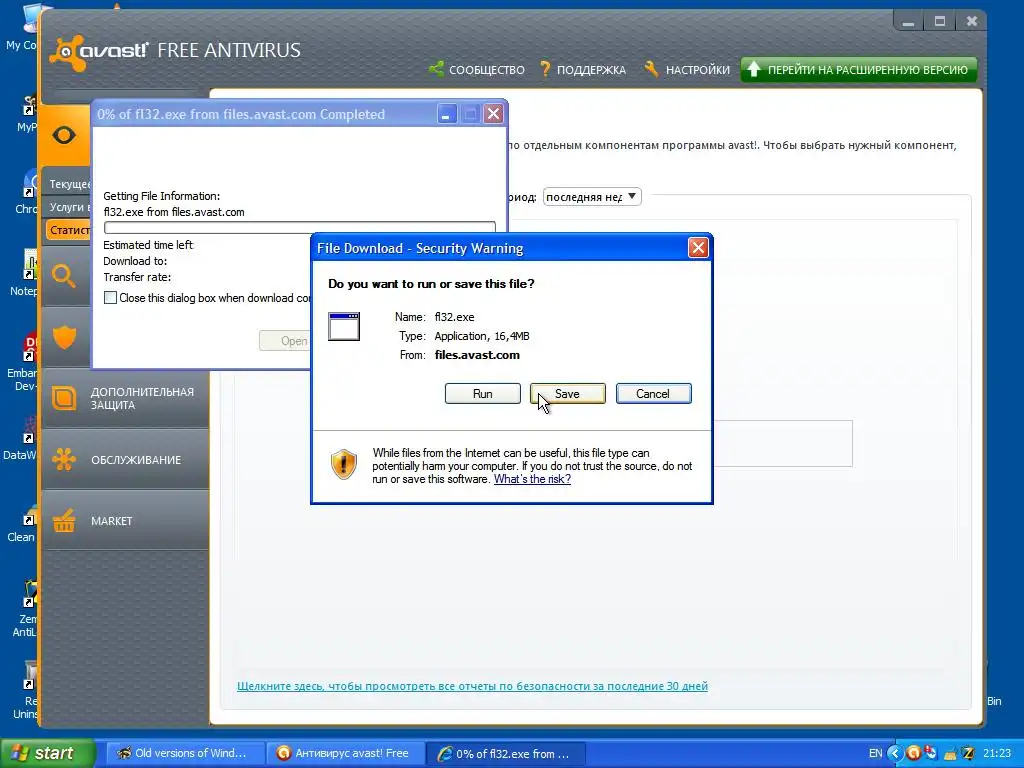Screen dimensions: 1024x768
Task: Select the Текущее submenu item in sidebar
Action: pyautogui.click(x=69, y=184)
